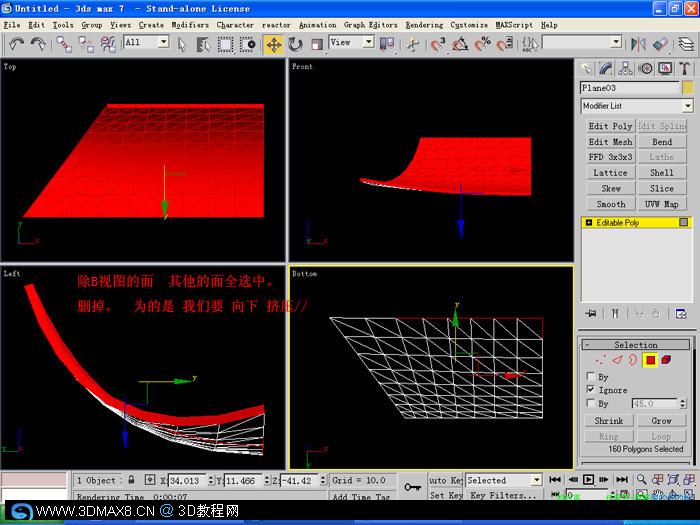Choose Polygon sub-object selection mode

pos(650,360)
